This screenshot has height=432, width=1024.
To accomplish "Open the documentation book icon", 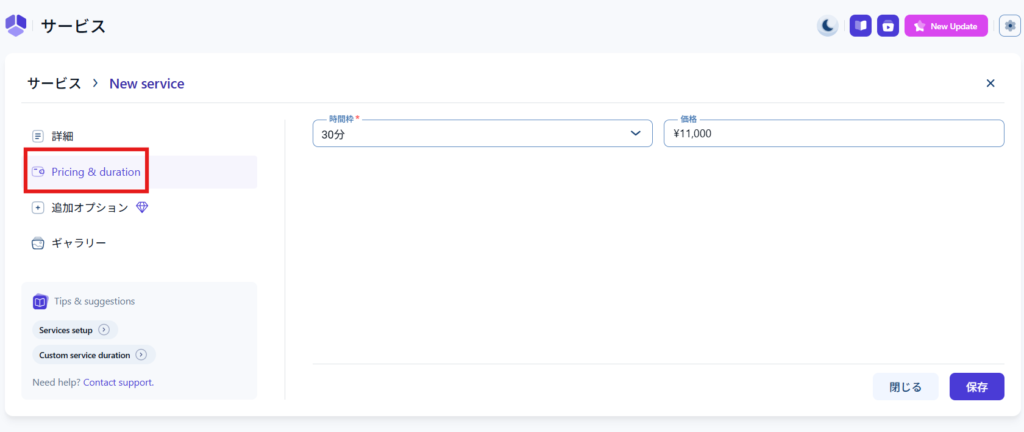I will (860, 26).
